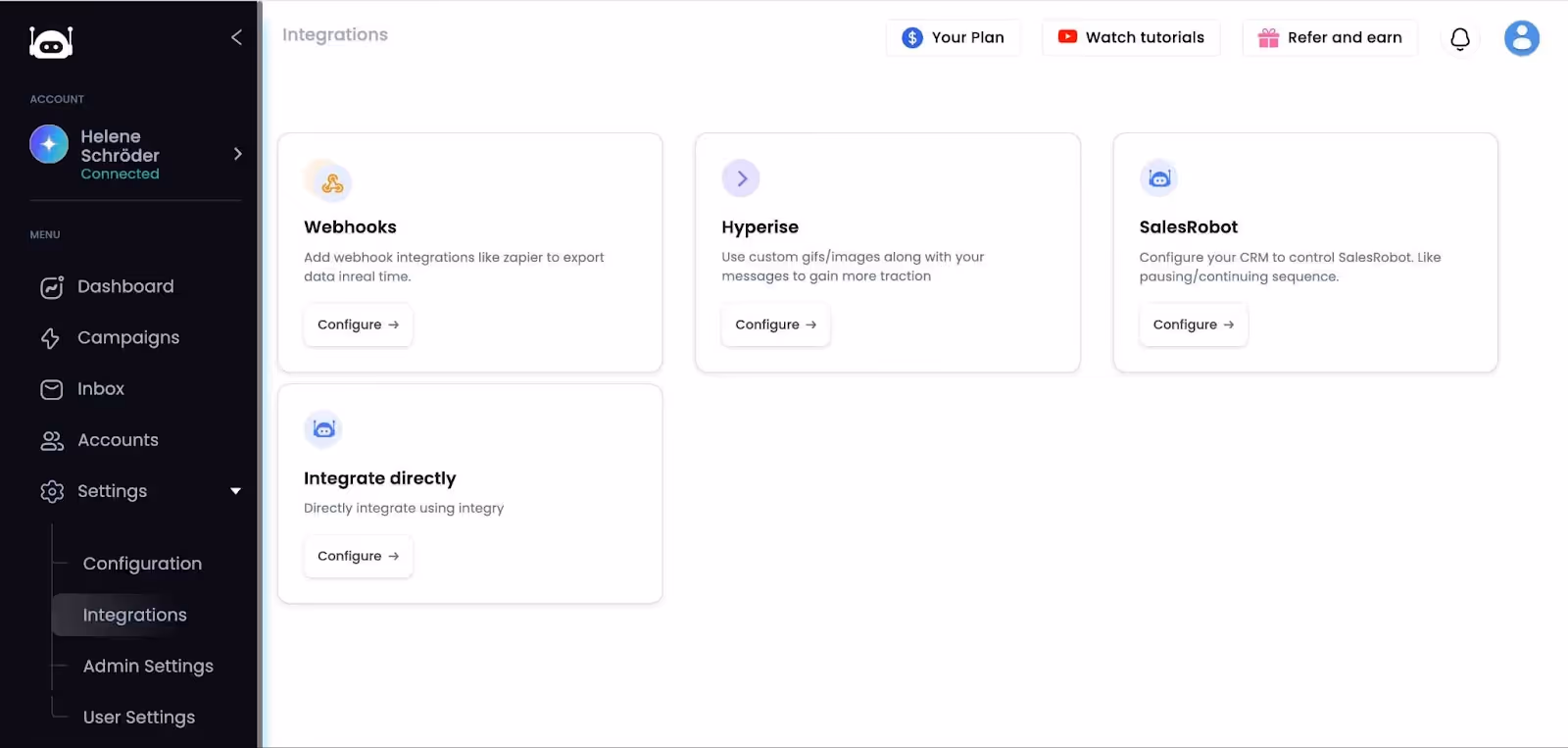The image size is (1568, 748).
Task: Click the Integrations page heading
Action: coord(335,35)
